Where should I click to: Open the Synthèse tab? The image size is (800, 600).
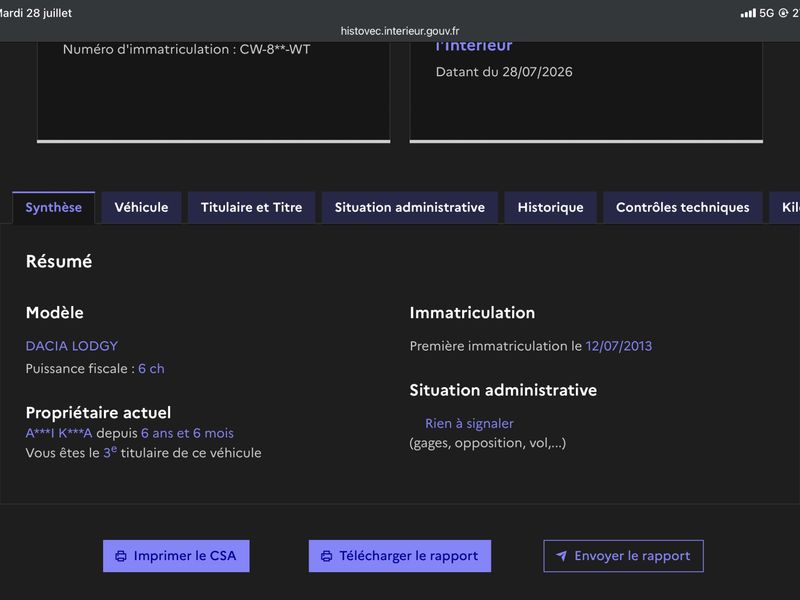pyautogui.click(x=54, y=208)
